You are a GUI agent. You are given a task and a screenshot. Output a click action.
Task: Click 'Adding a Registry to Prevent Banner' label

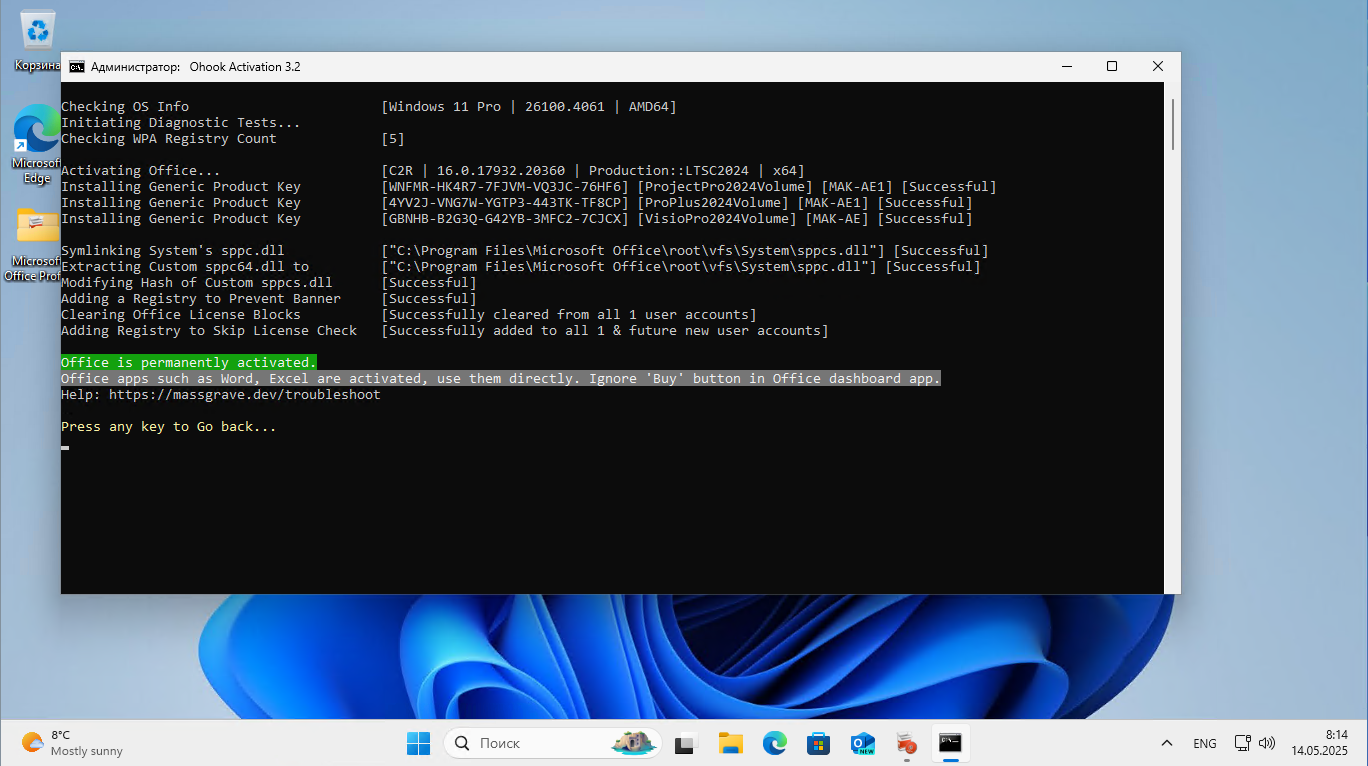[x=201, y=299]
